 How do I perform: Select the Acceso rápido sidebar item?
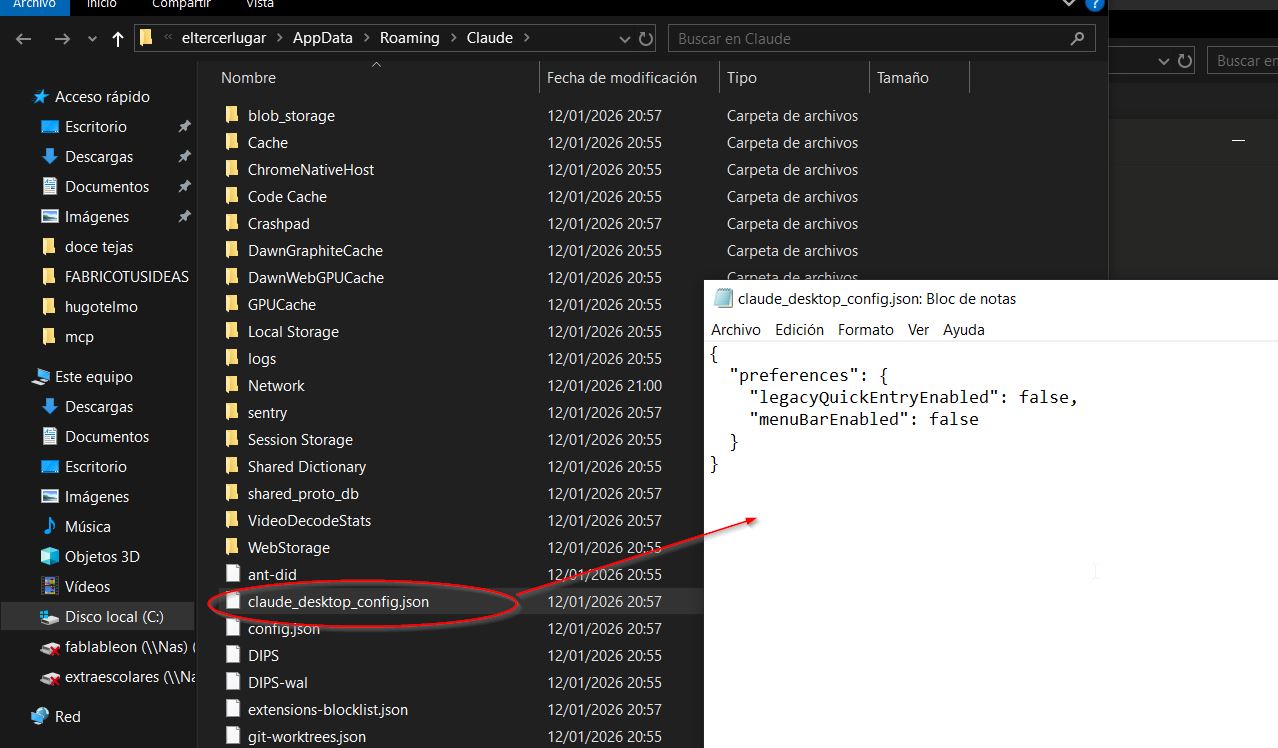pyautogui.click(x=102, y=97)
